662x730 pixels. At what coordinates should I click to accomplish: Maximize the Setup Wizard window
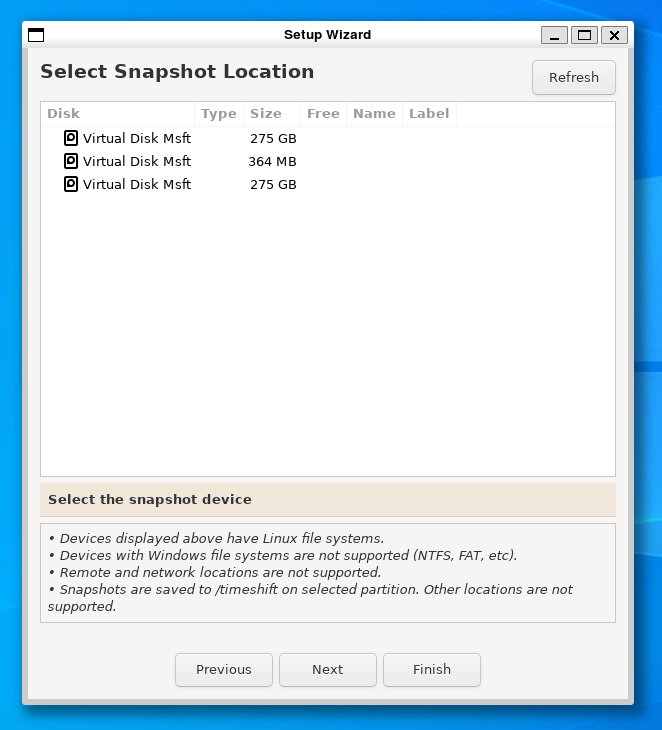pyautogui.click(x=584, y=35)
